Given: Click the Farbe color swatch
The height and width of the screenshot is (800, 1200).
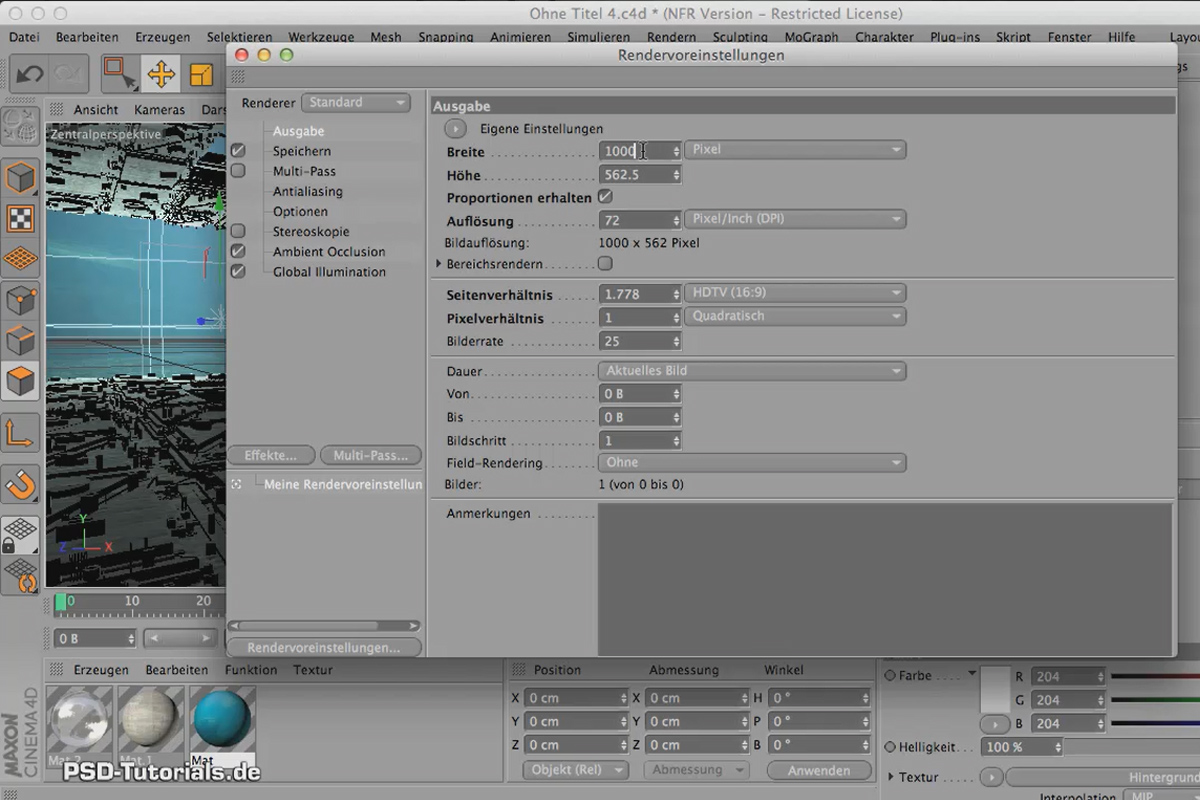Looking at the screenshot, I should pos(995,688).
